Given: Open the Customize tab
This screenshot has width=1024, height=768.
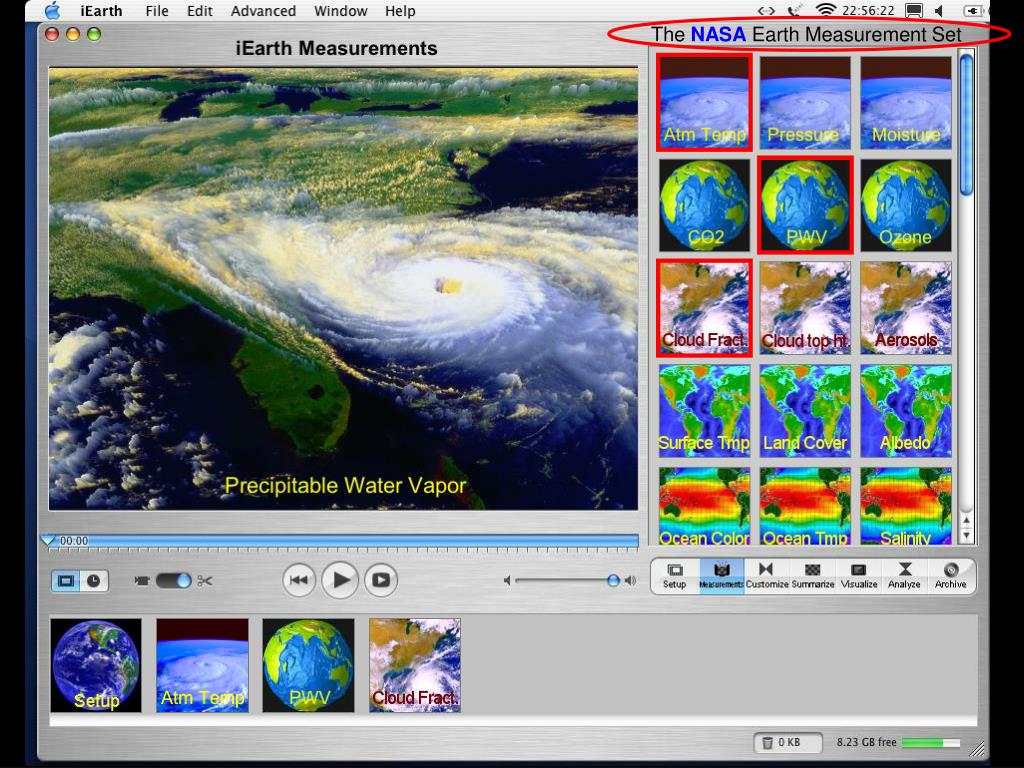Looking at the screenshot, I should [767, 576].
